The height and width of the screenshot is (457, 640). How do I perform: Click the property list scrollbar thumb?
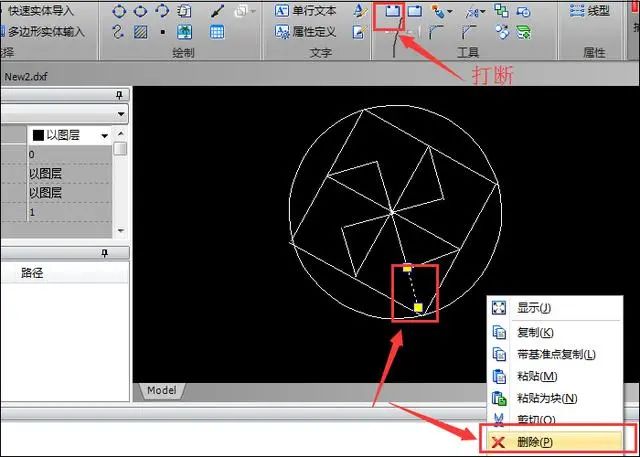120,149
